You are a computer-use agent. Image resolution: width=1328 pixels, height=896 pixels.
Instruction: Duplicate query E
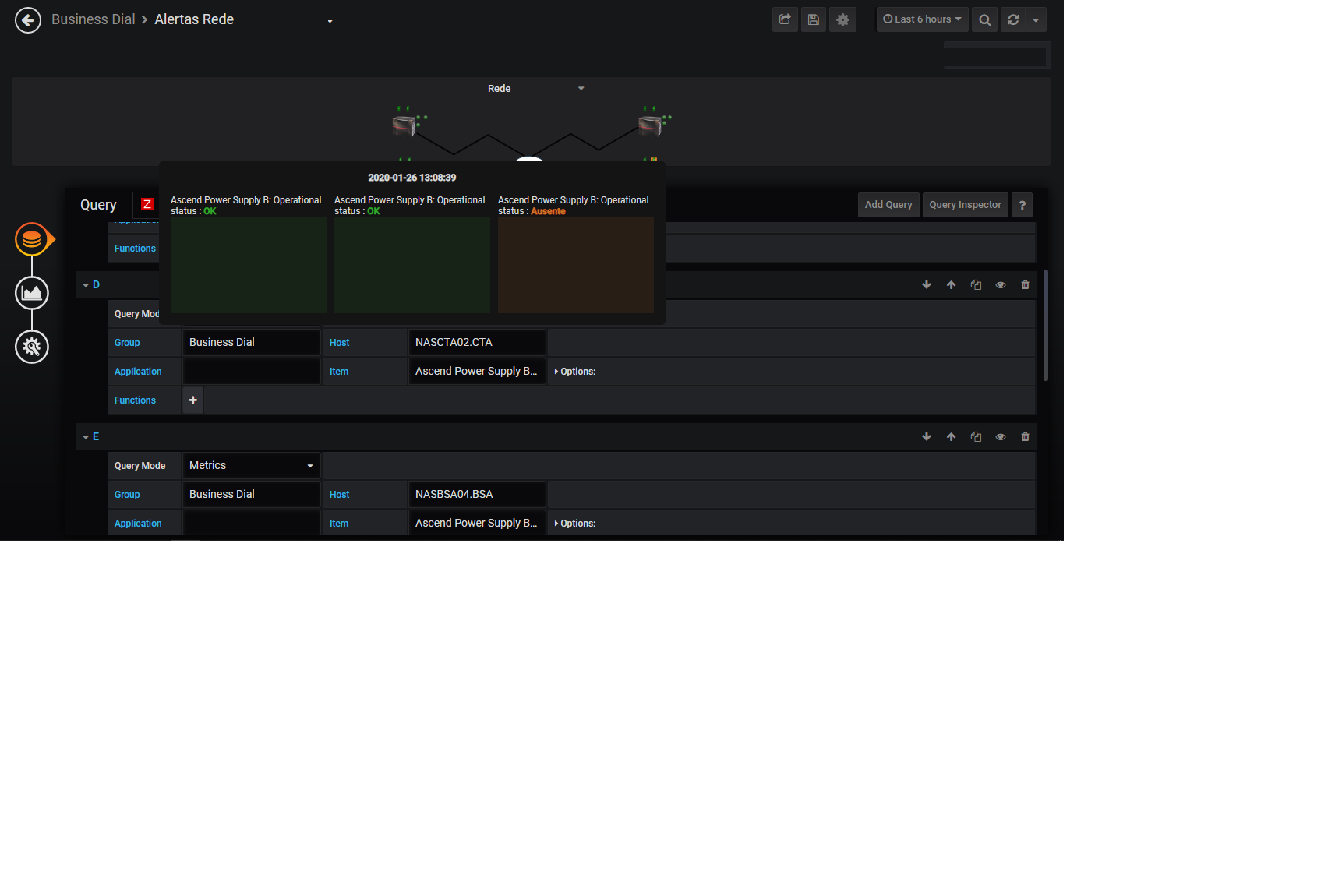[x=976, y=437]
